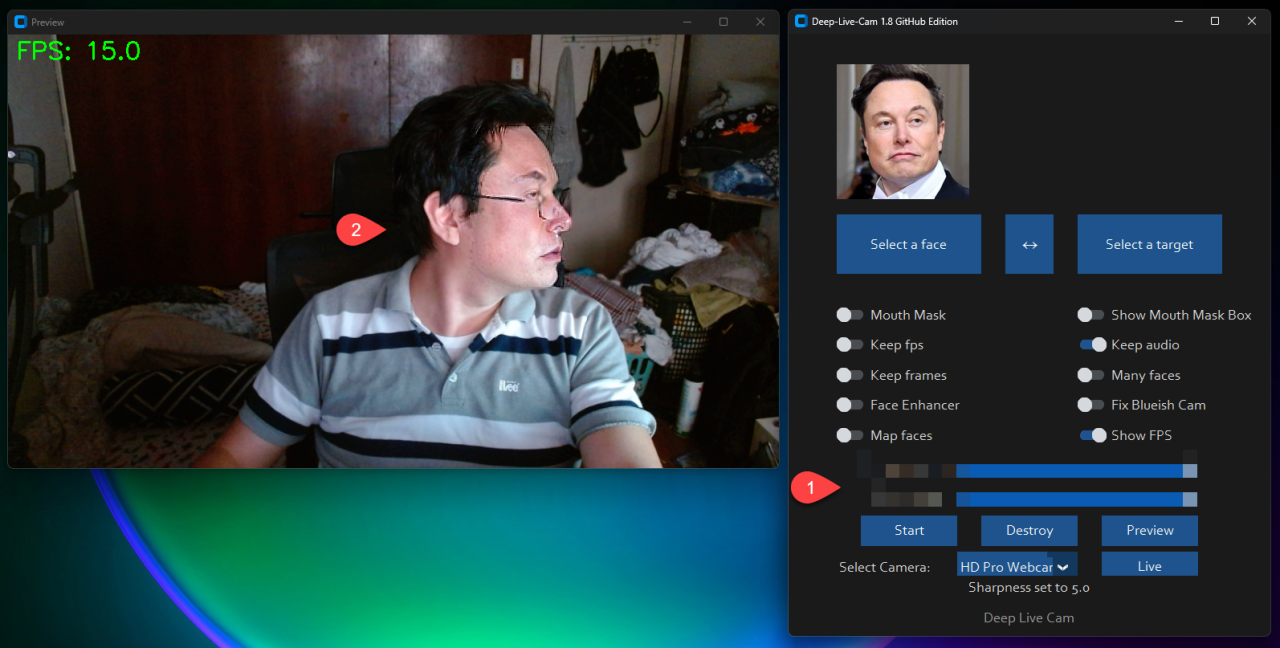Enable Face Enhancer
The width and height of the screenshot is (1280, 648).
[850, 405]
